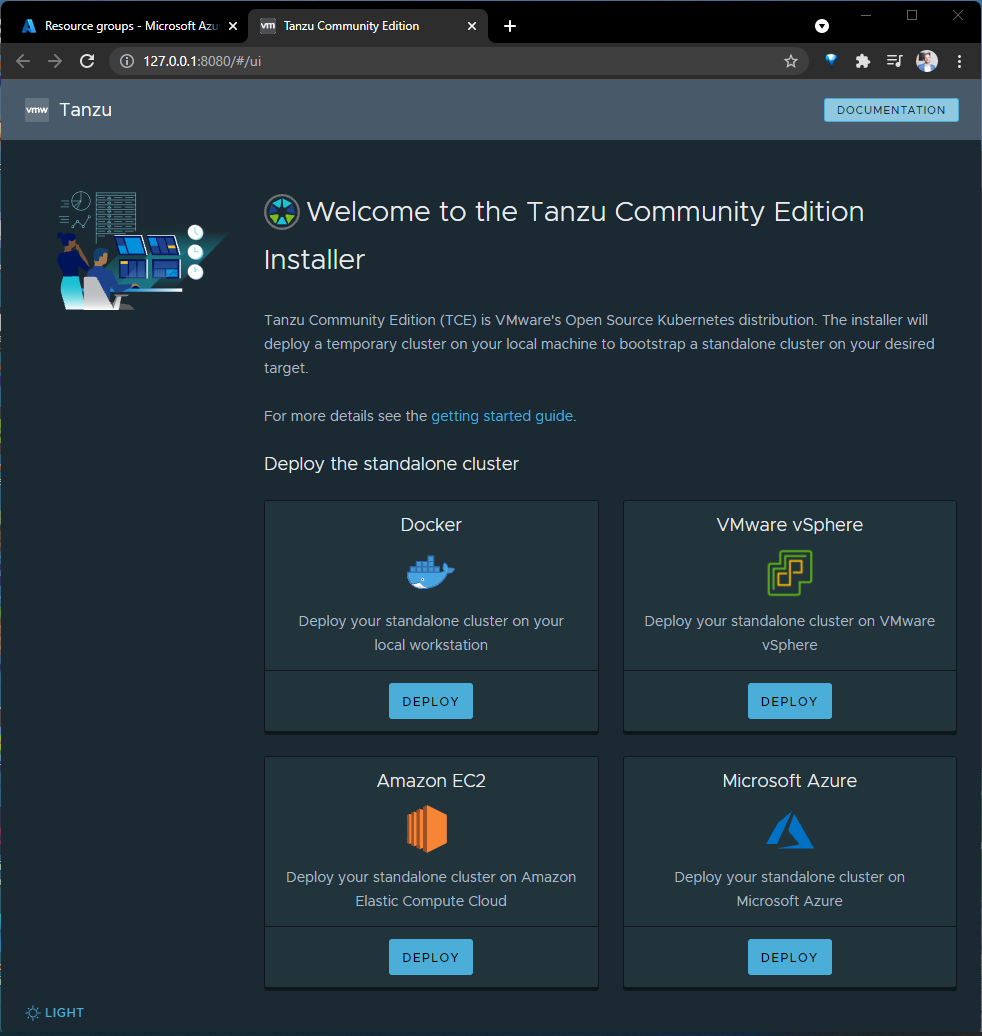Click DEPLOY under VMware vSphere
The image size is (982, 1036).
point(790,701)
